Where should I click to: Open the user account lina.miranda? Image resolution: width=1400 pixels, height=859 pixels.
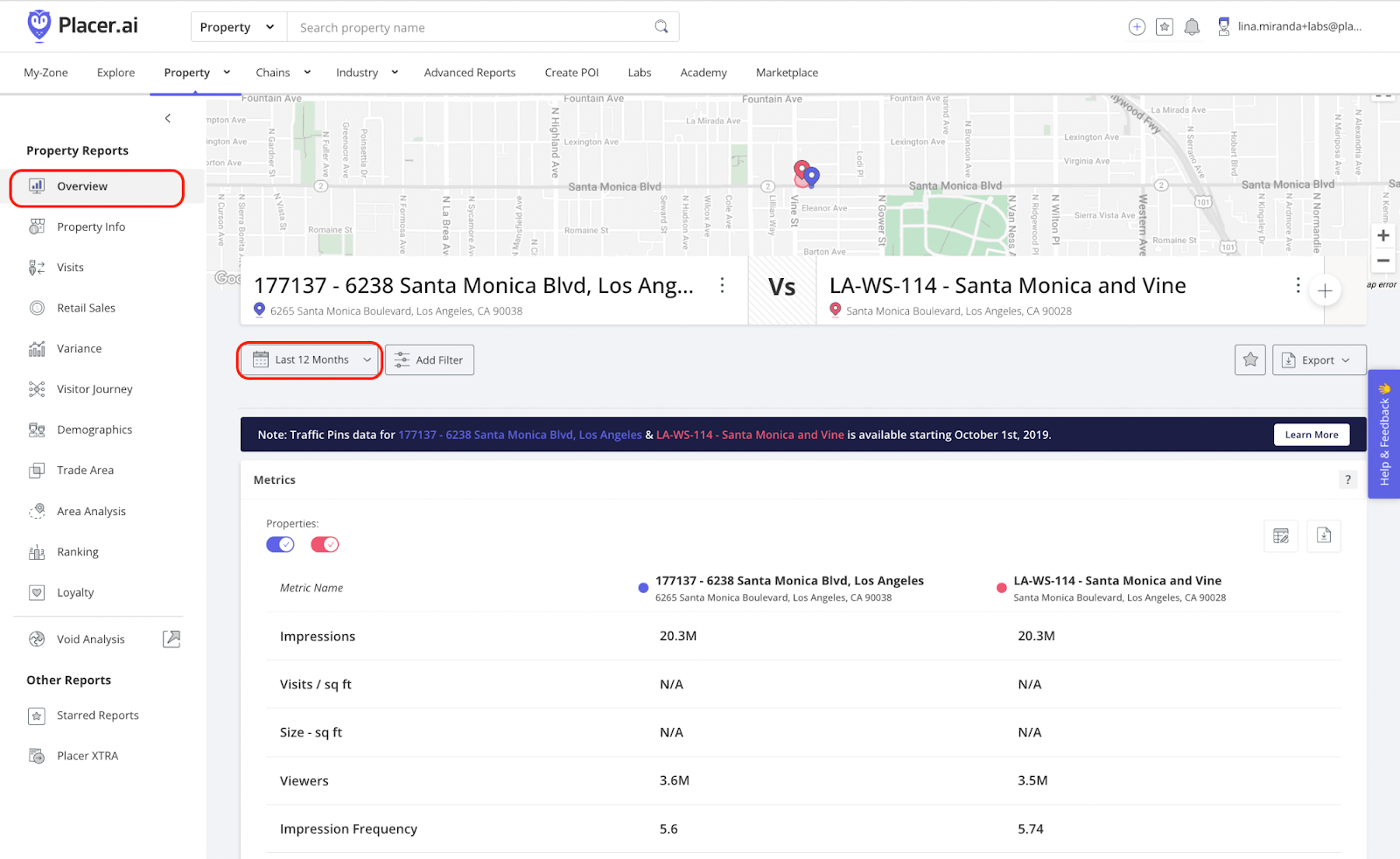tap(1290, 27)
